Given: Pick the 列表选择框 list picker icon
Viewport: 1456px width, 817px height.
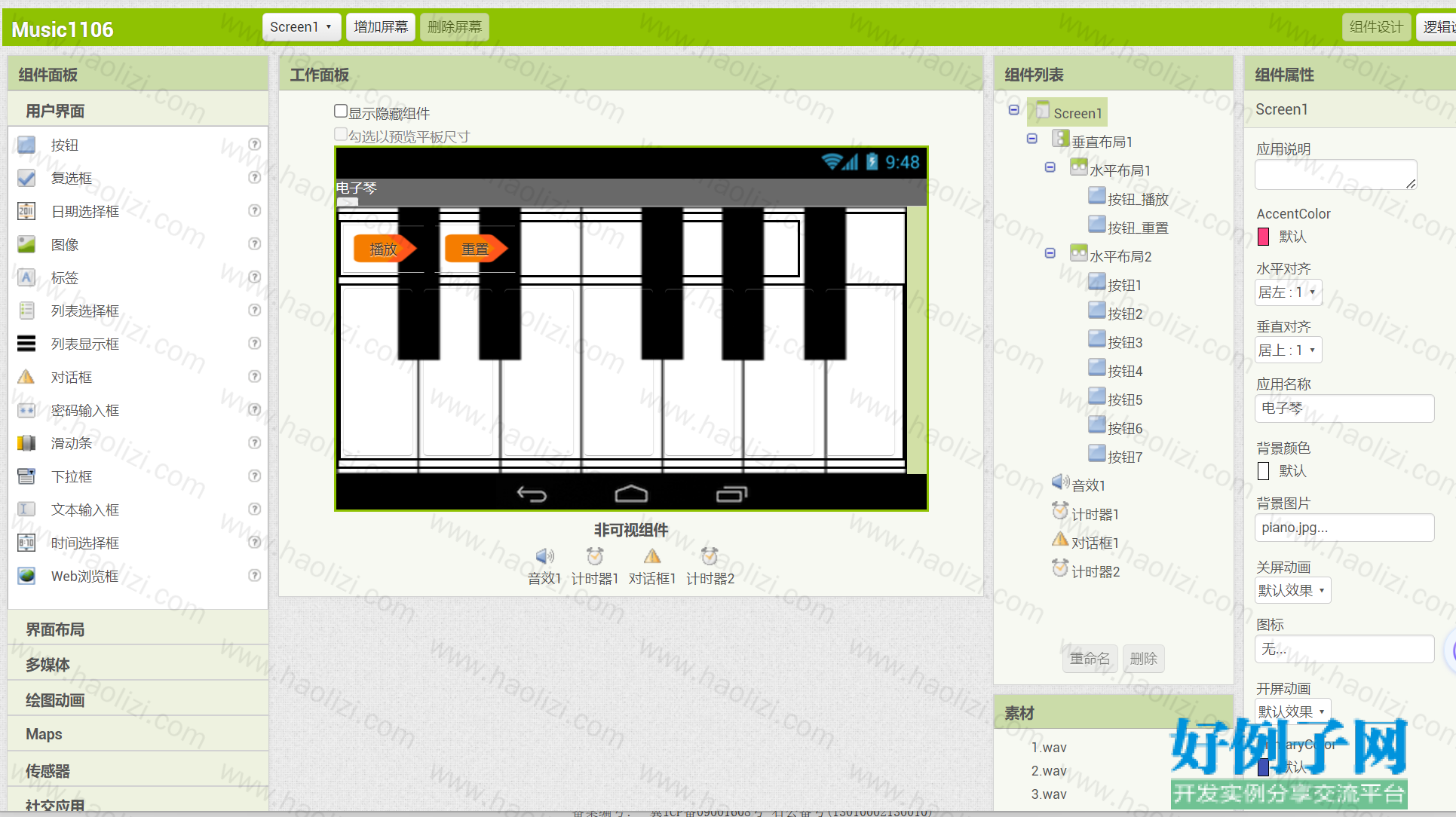Looking at the screenshot, I should coord(26,311).
